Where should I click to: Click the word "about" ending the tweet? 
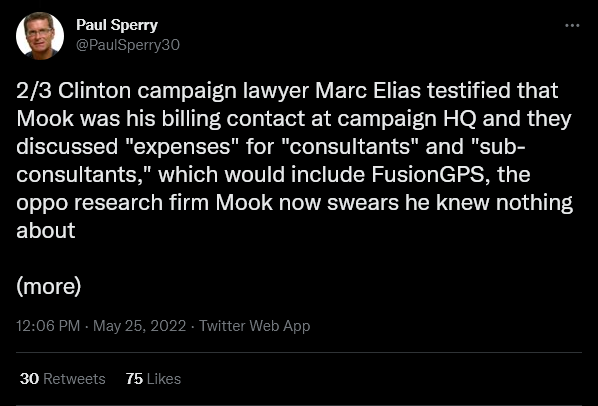click(x=46, y=231)
